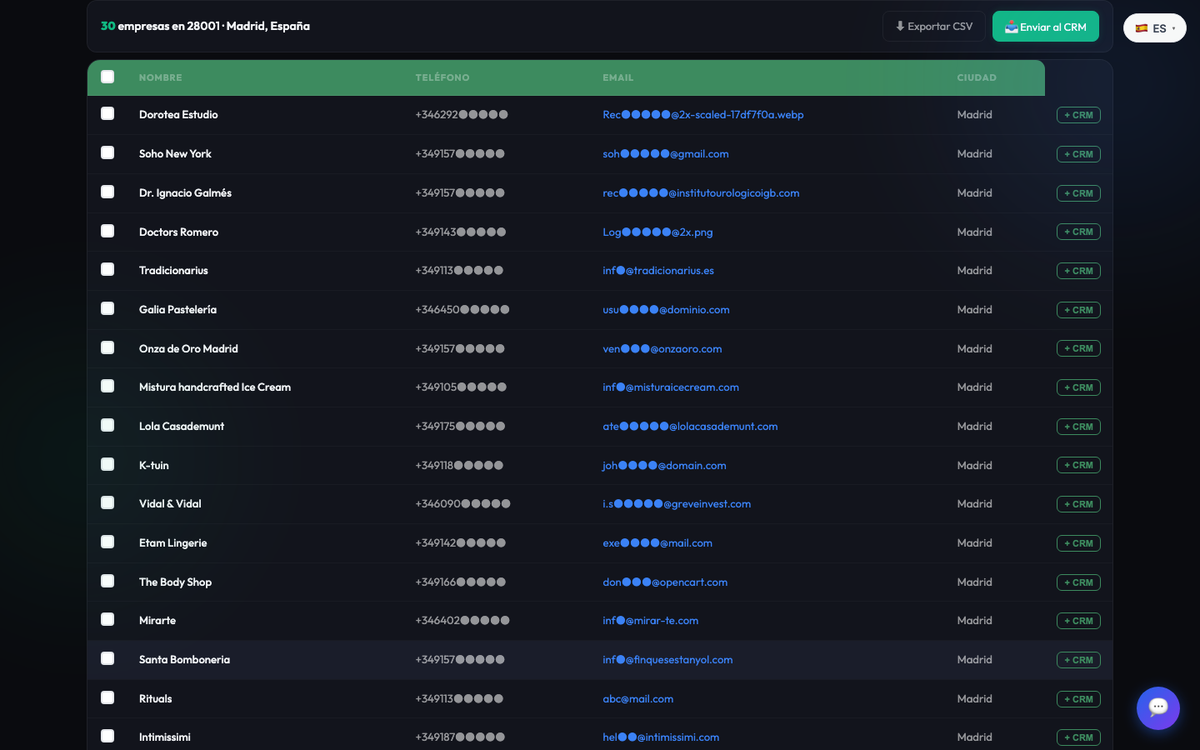Click the Exportar CSV button
Image resolution: width=1200 pixels, height=750 pixels.
(x=934, y=27)
